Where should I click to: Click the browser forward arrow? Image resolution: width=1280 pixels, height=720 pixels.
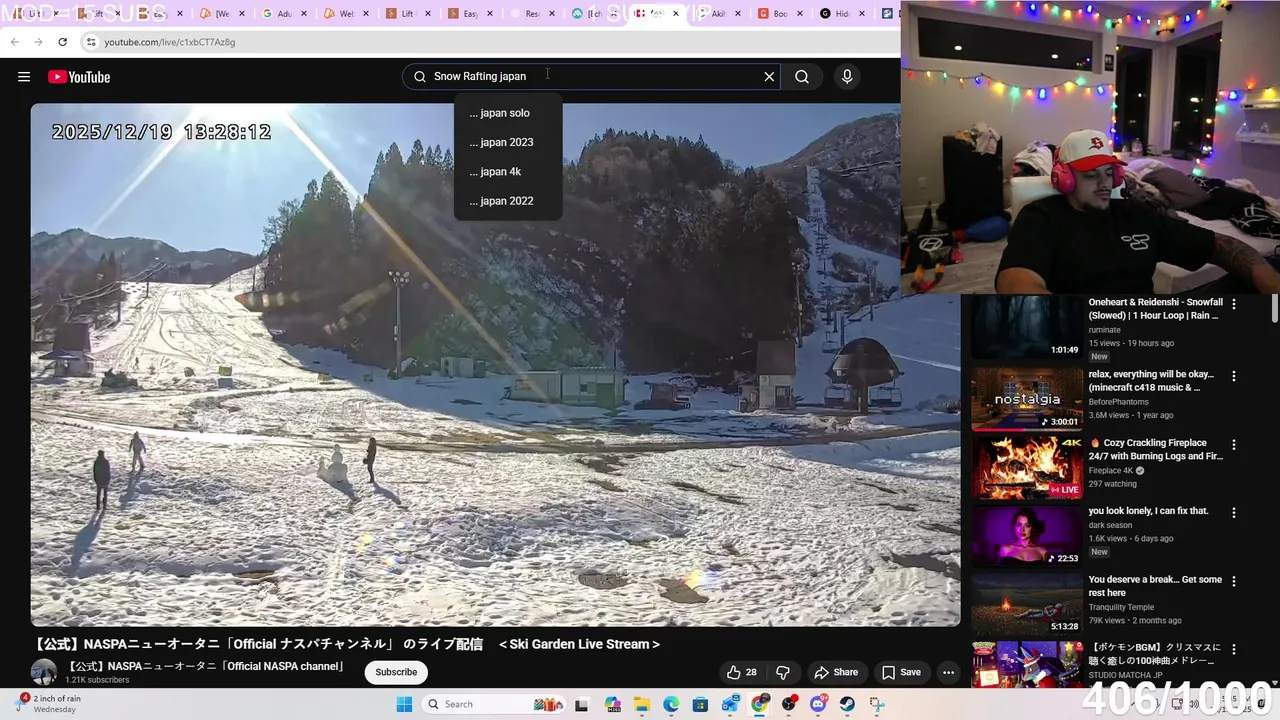(x=38, y=42)
